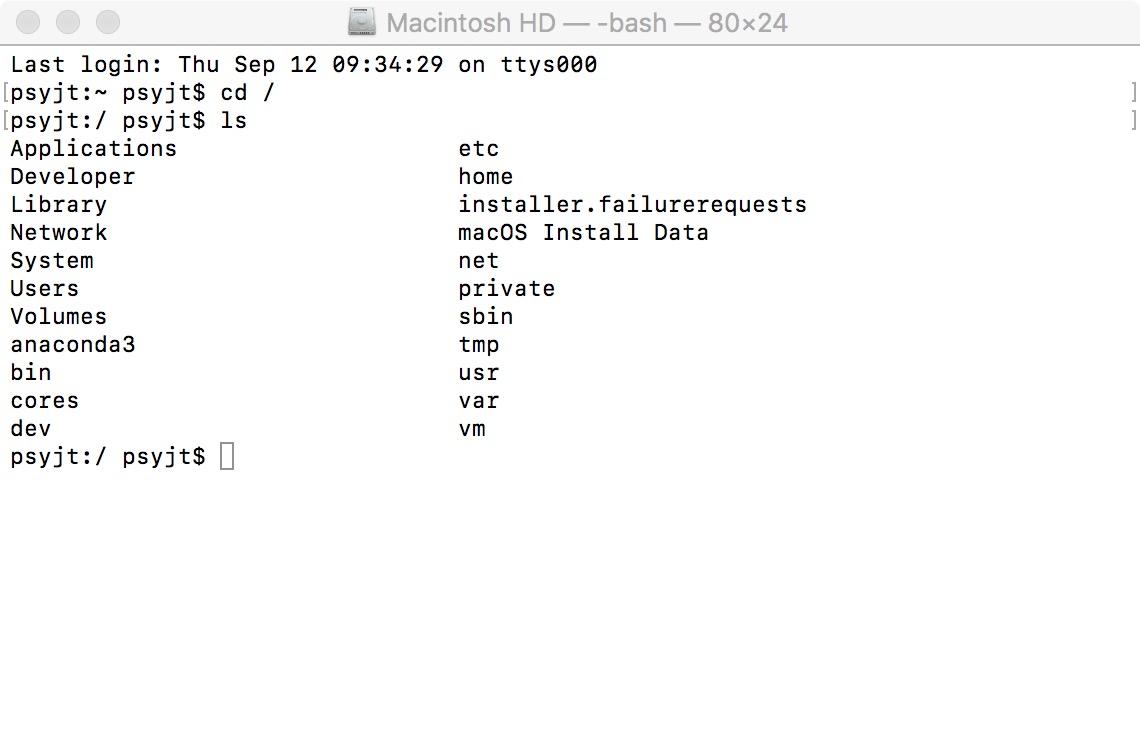Click the "Users" directory name

[x=44, y=289]
